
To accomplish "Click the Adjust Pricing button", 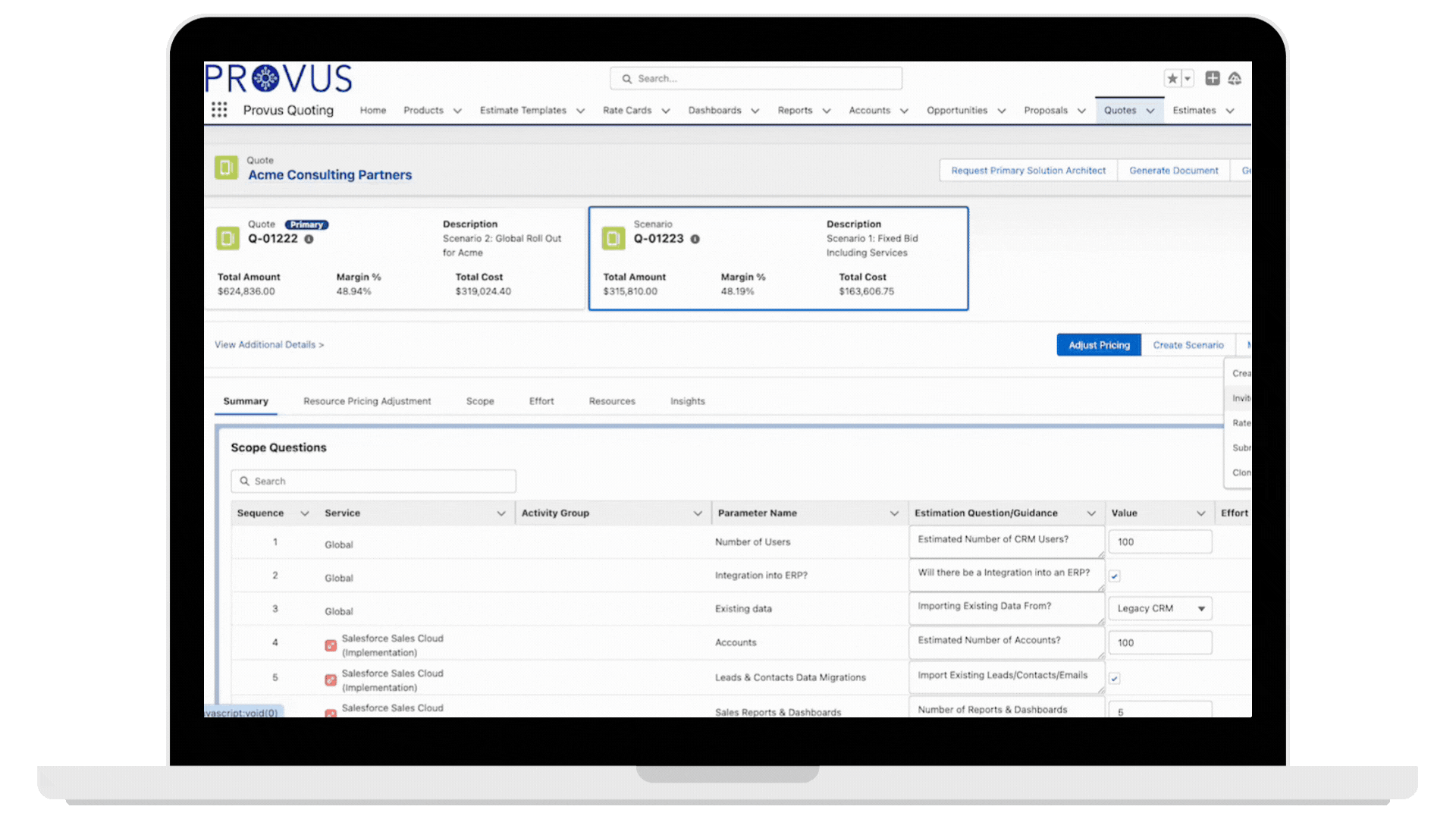I will coord(1099,345).
